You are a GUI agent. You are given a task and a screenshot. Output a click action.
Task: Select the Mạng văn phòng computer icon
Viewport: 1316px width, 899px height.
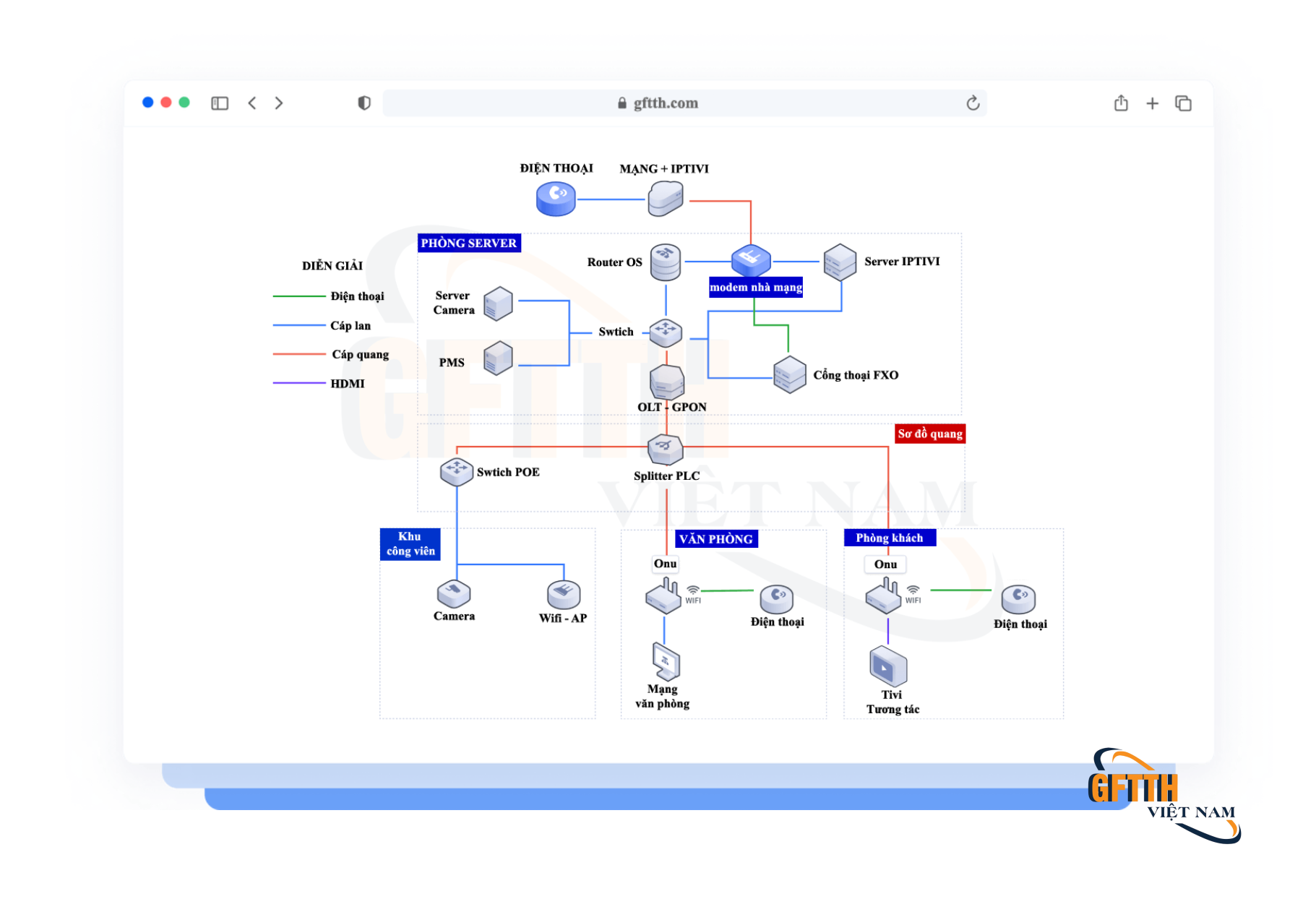666,661
